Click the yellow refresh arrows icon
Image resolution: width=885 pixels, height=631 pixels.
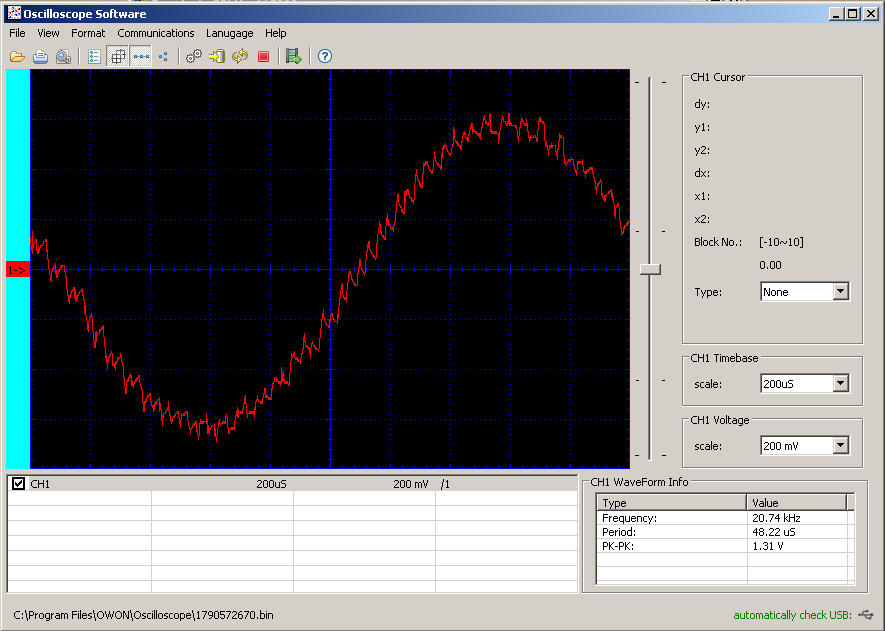[240, 57]
